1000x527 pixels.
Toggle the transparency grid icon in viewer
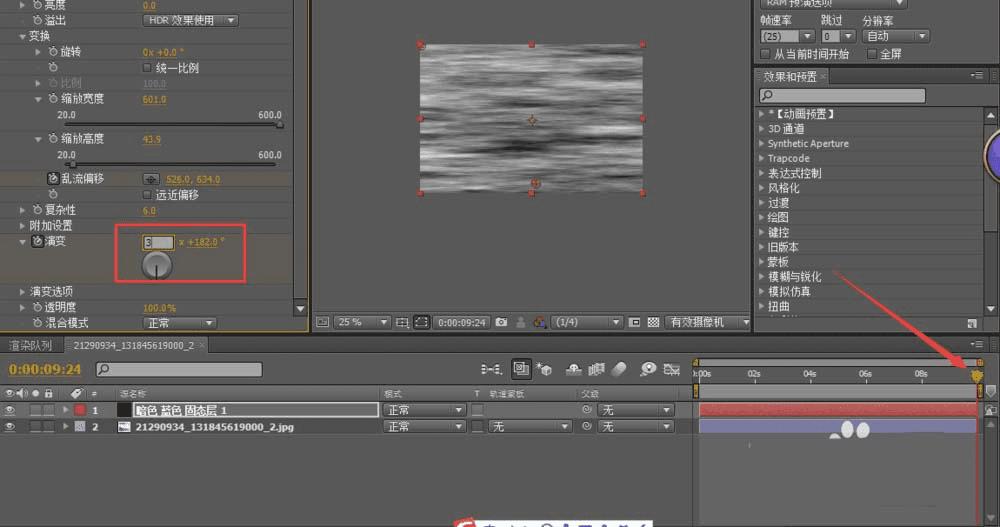(x=653, y=322)
